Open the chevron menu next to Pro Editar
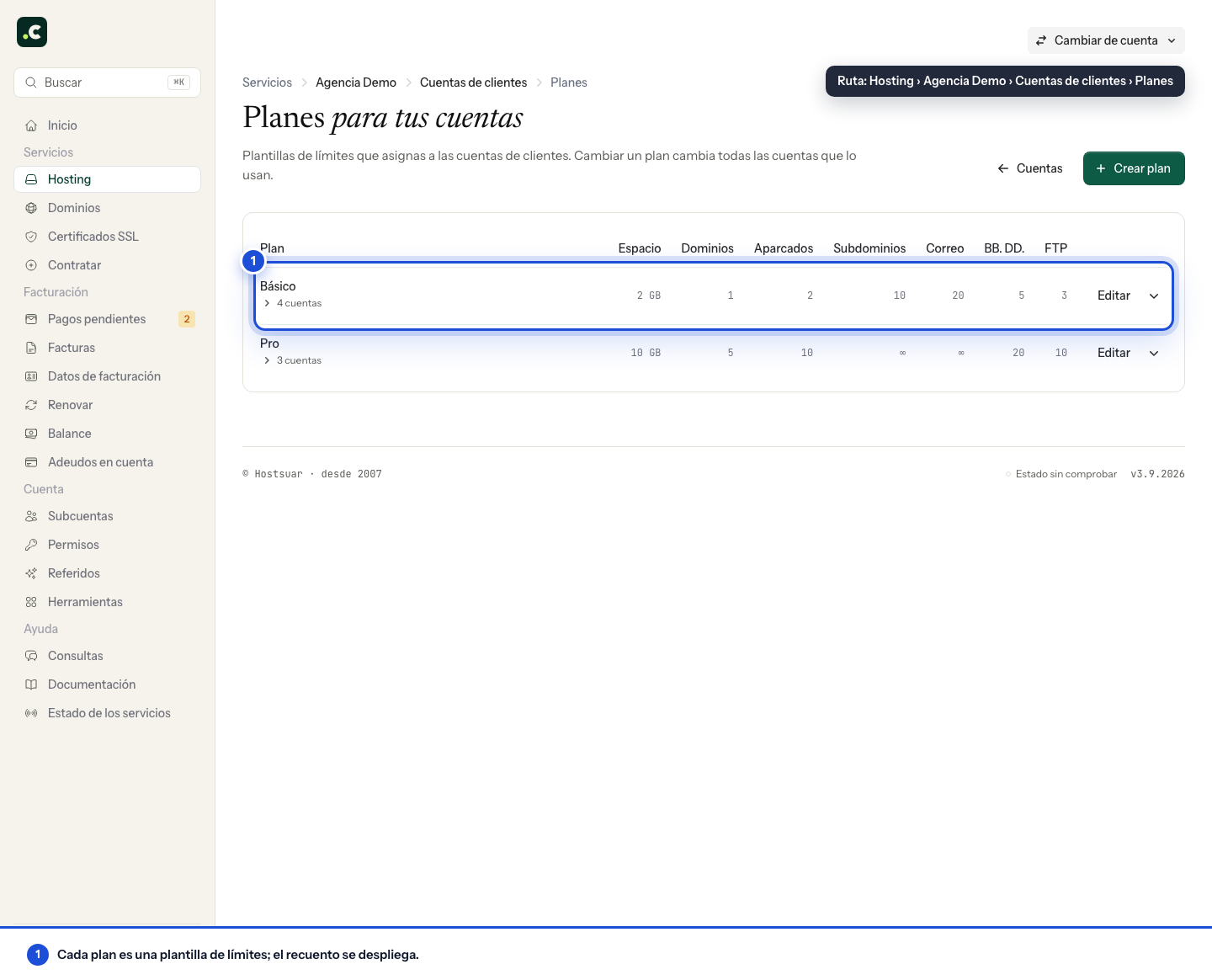Screen dimensions: 1212x980 click(1154, 353)
